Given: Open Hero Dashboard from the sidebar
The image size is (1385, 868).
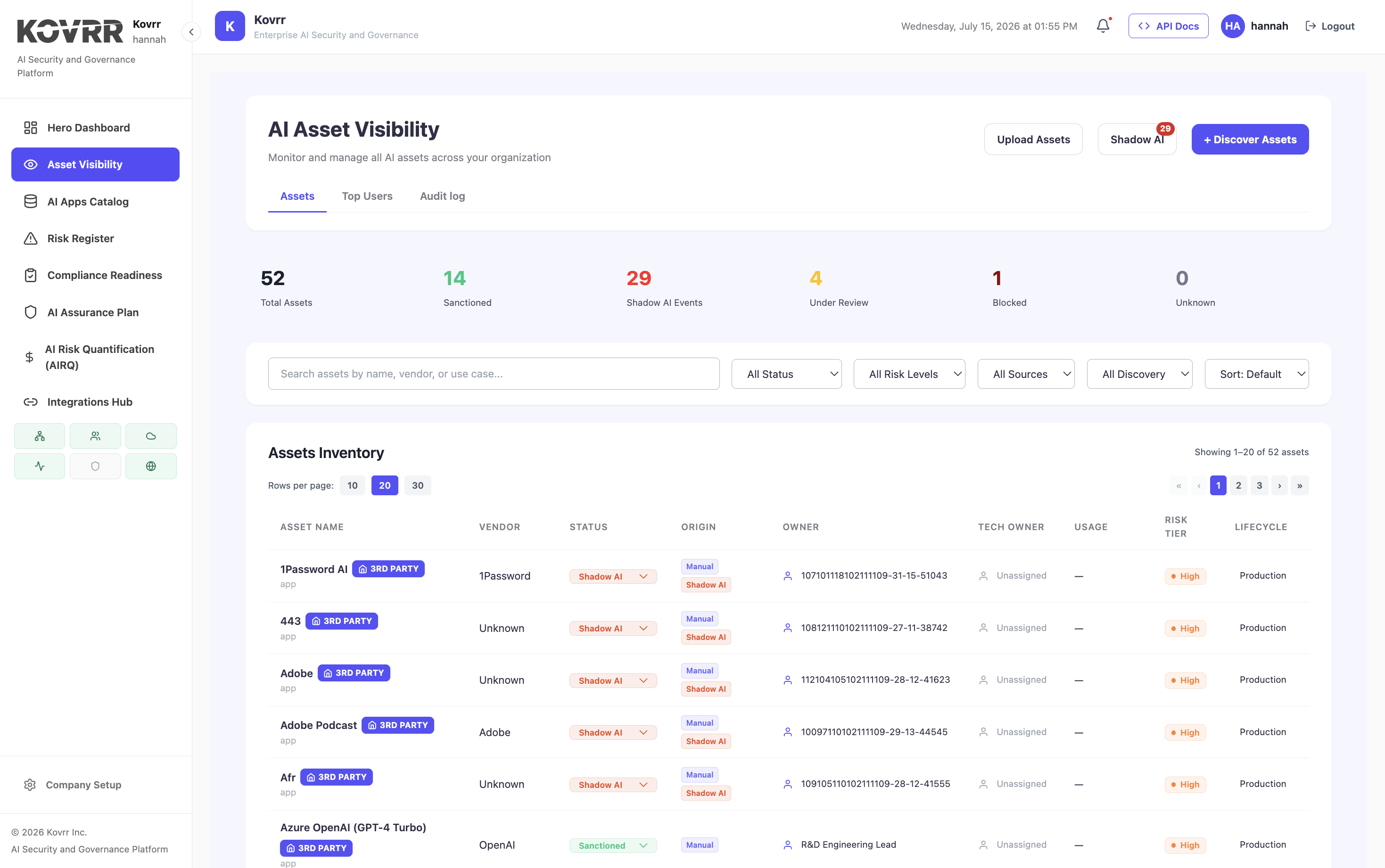Looking at the screenshot, I should pos(95,127).
